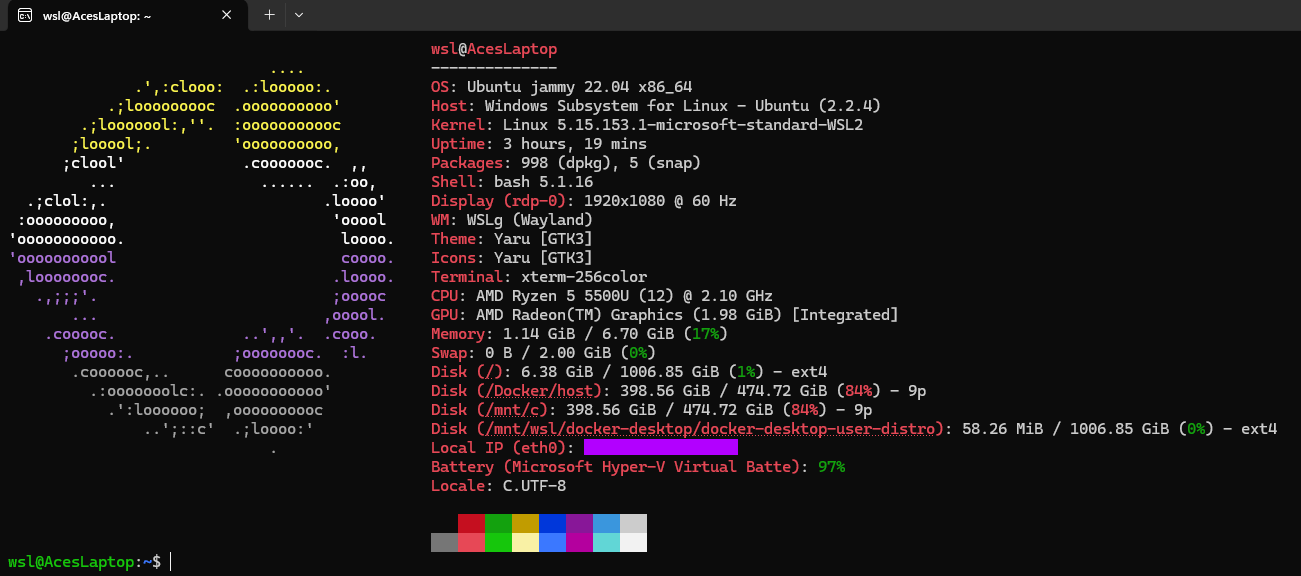The height and width of the screenshot is (576, 1301).
Task: Open a new tab with plus button
Action: coord(269,15)
